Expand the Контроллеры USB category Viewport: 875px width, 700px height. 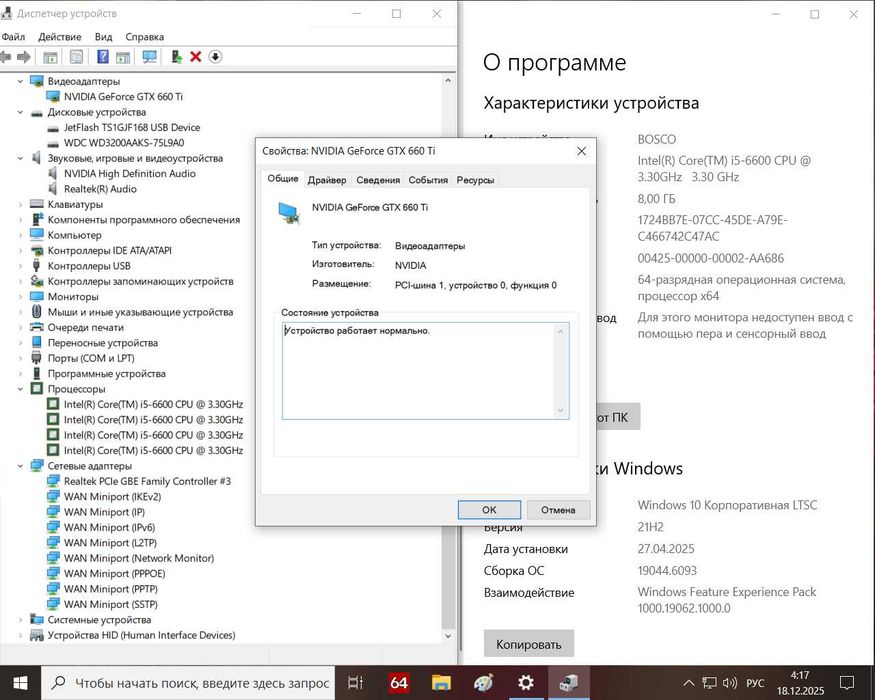[x=20, y=266]
